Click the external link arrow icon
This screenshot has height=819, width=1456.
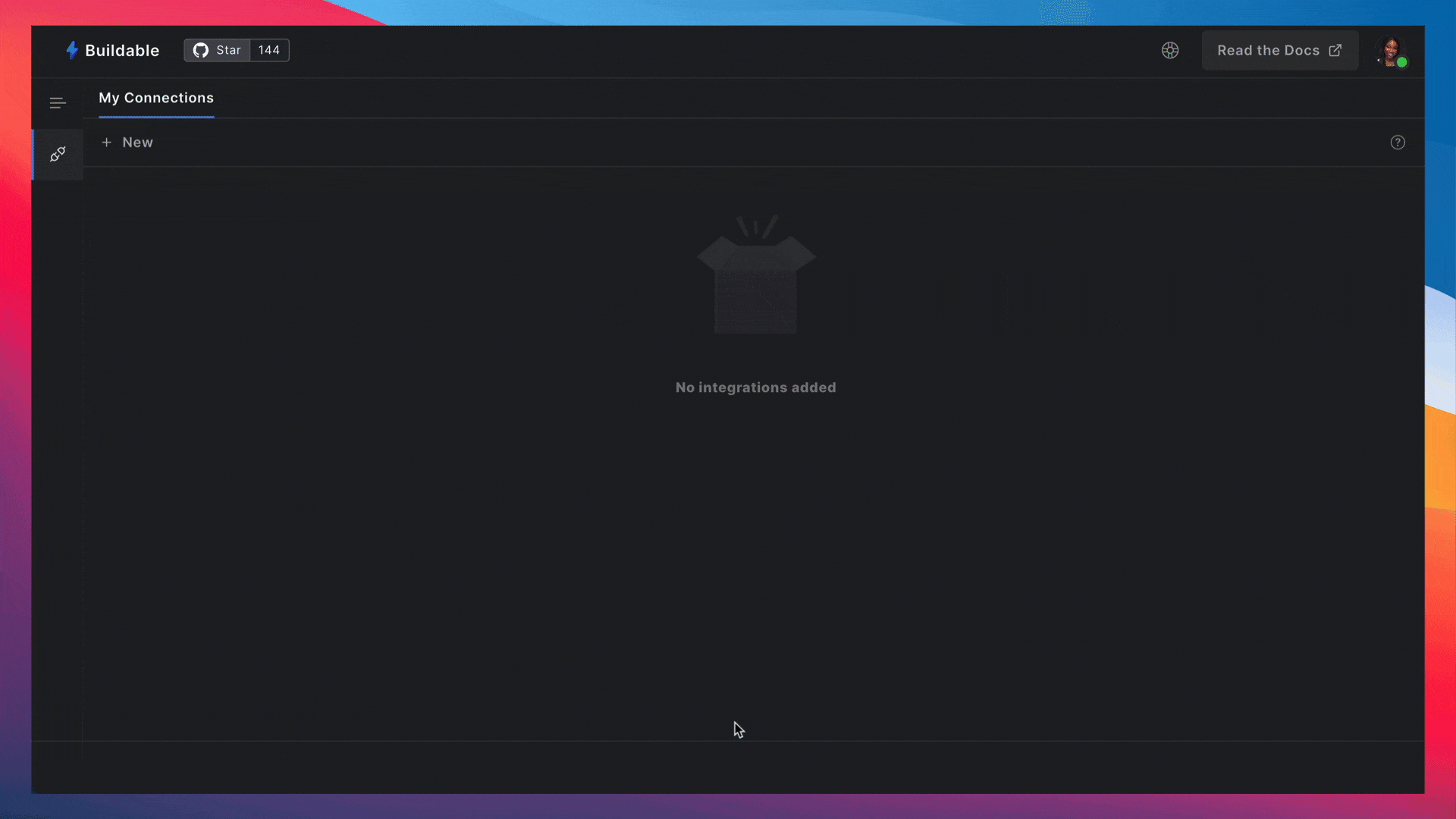pyautogui.click(x=1335, y=50)
